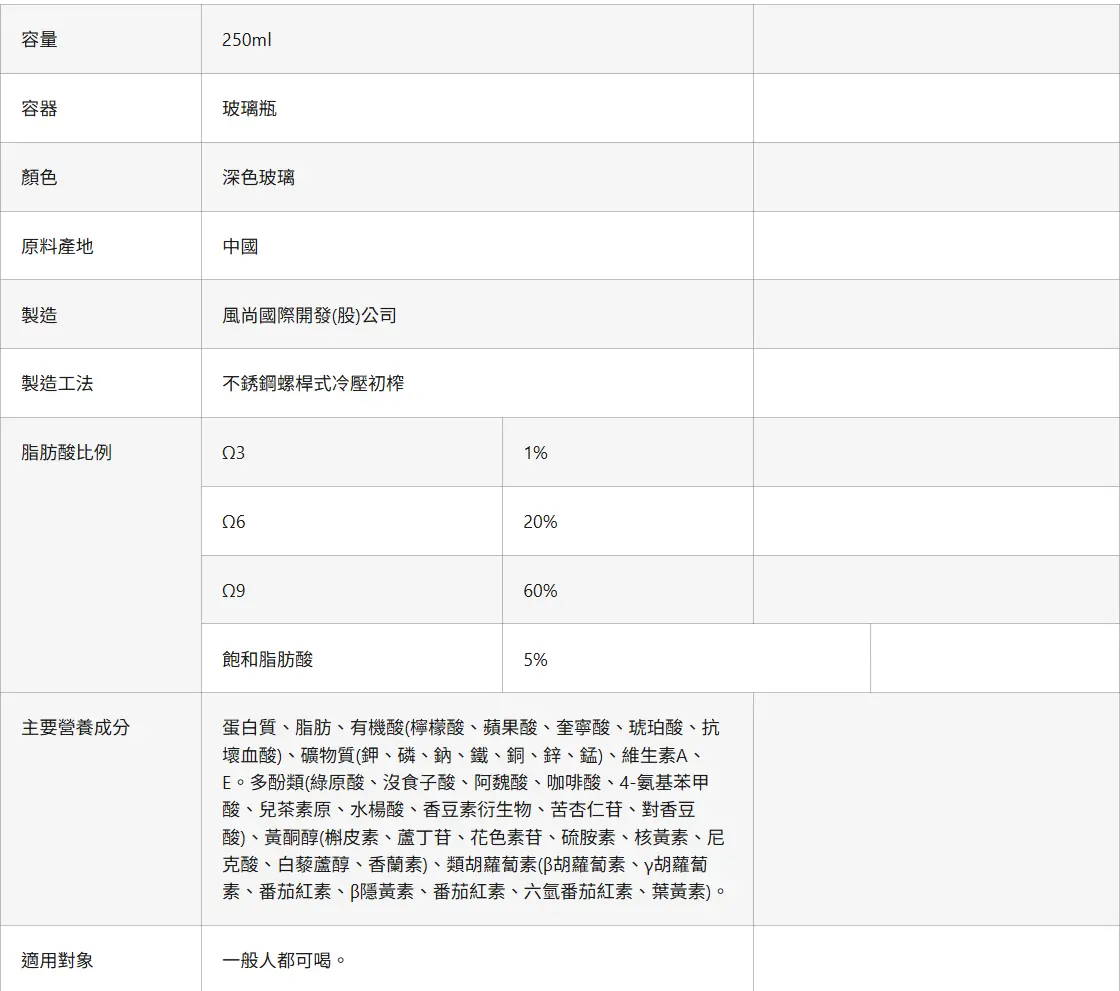Screen dimensions: 1120x991
Task: Click the 容量 label cell
Action: tap(101, 39)
